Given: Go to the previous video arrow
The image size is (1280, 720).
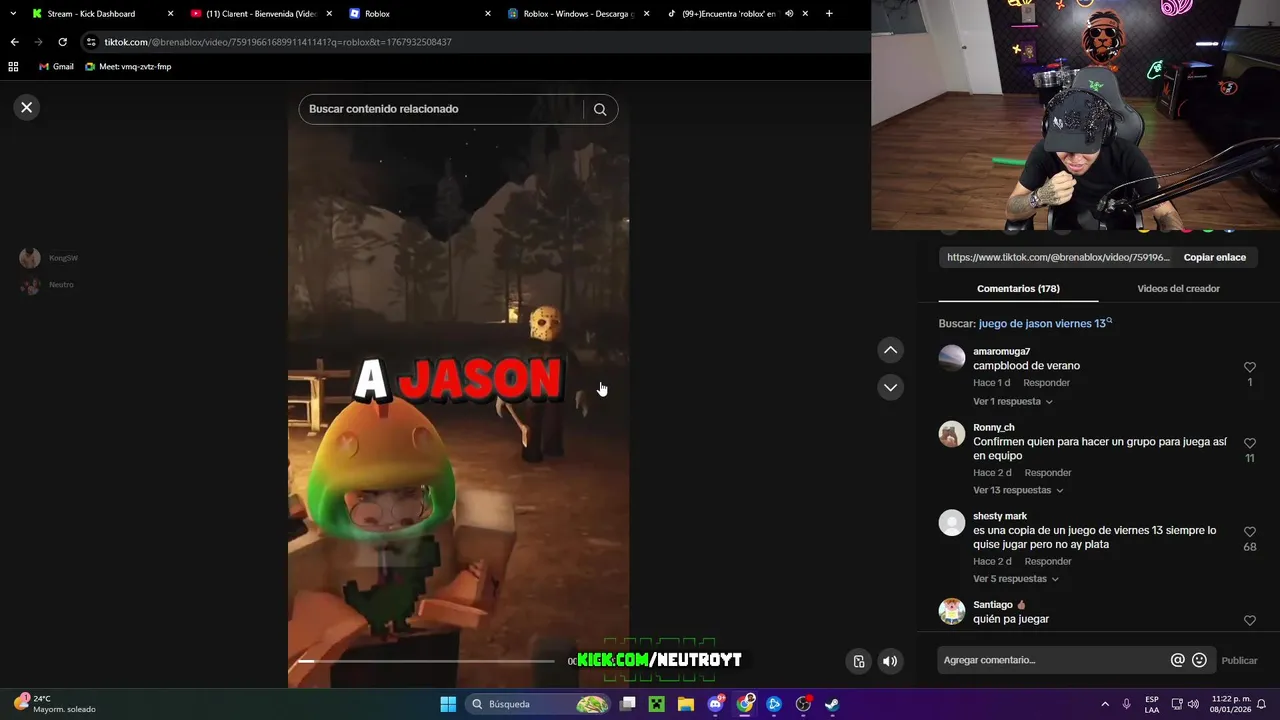Looking at the screenshot, I should (890, 350).
